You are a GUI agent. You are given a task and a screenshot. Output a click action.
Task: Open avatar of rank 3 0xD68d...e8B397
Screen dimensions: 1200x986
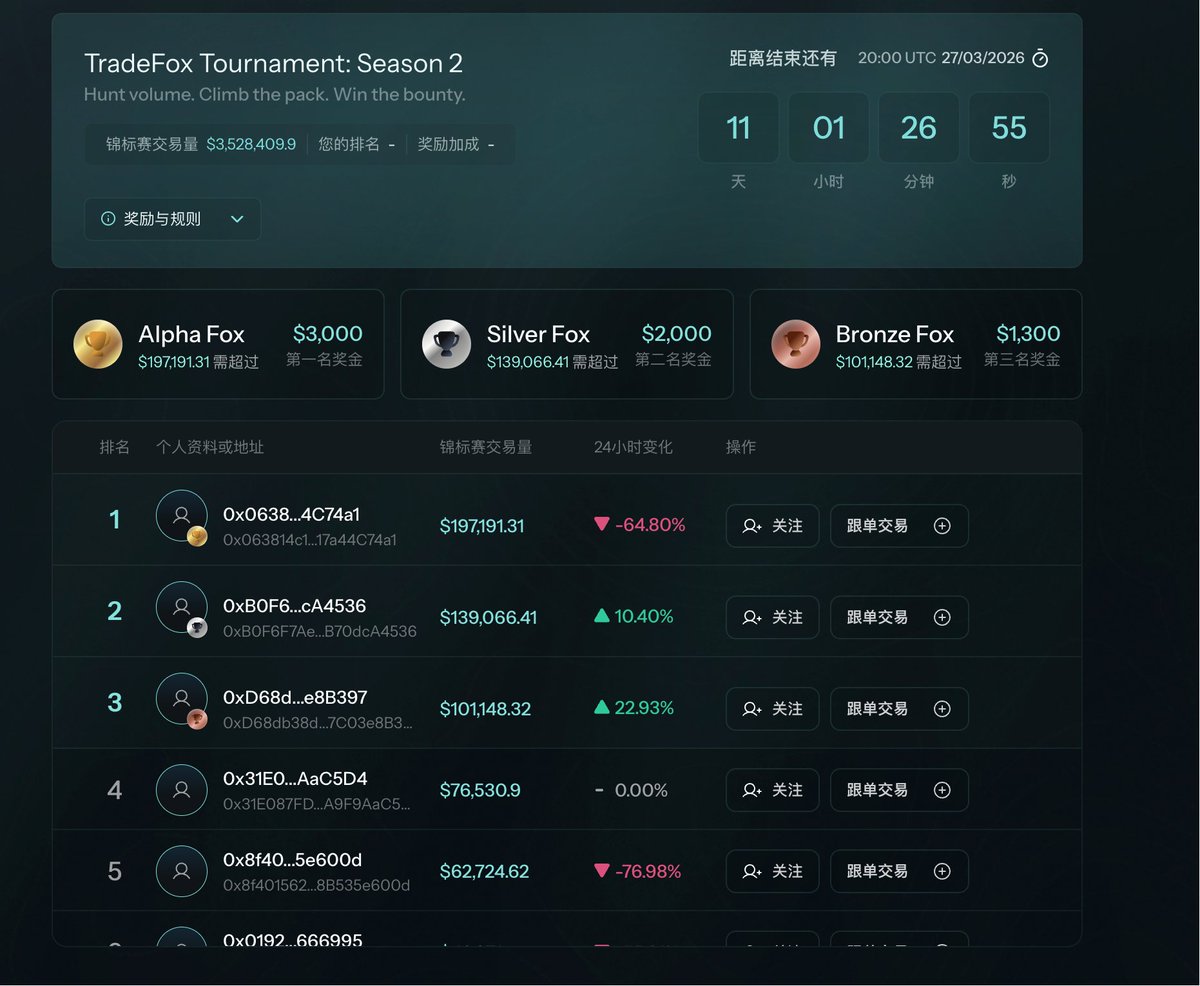(x=182, y=699)
